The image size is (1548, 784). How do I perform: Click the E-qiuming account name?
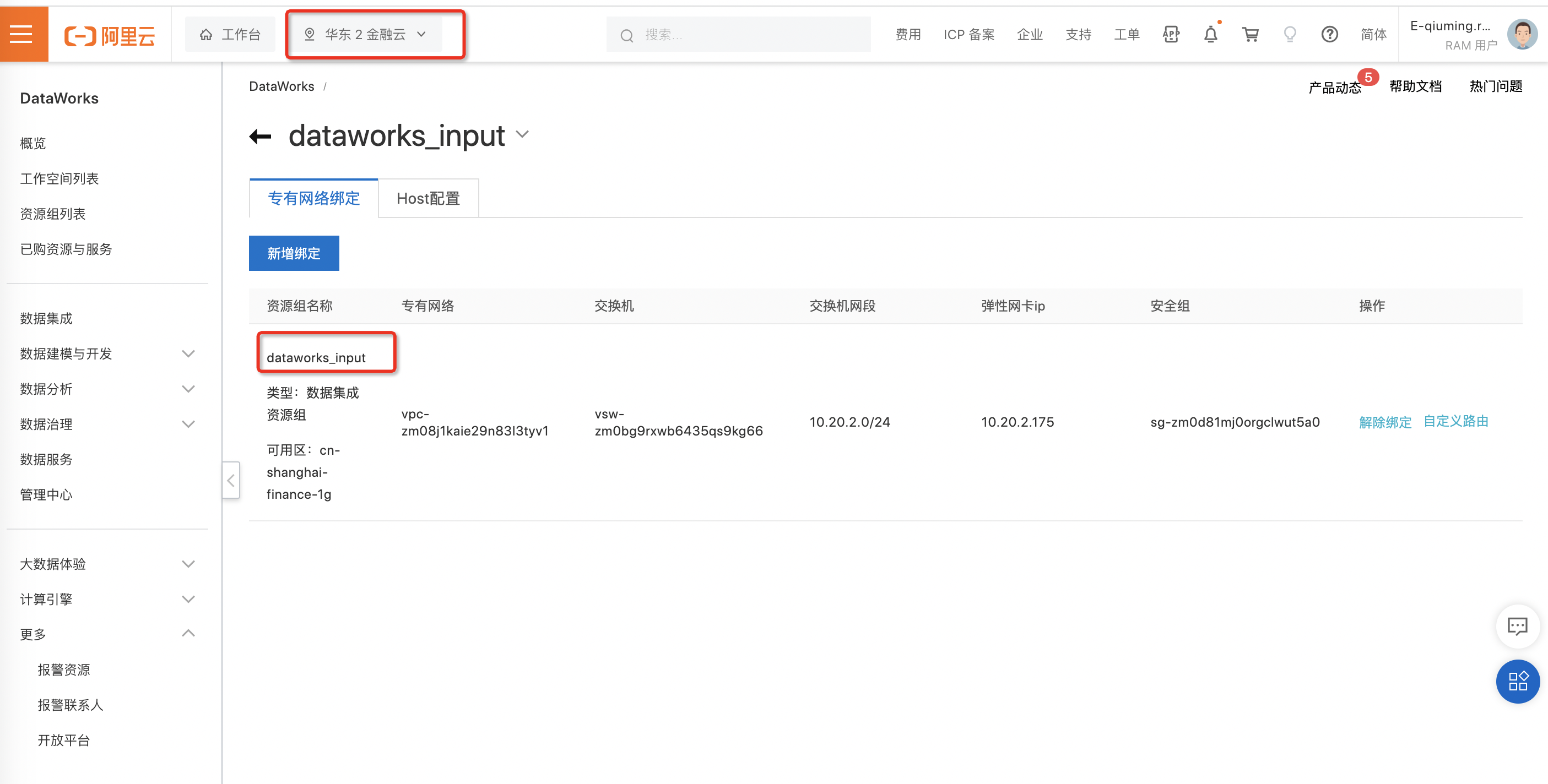pyautogui.click(x=1449, y=26)
